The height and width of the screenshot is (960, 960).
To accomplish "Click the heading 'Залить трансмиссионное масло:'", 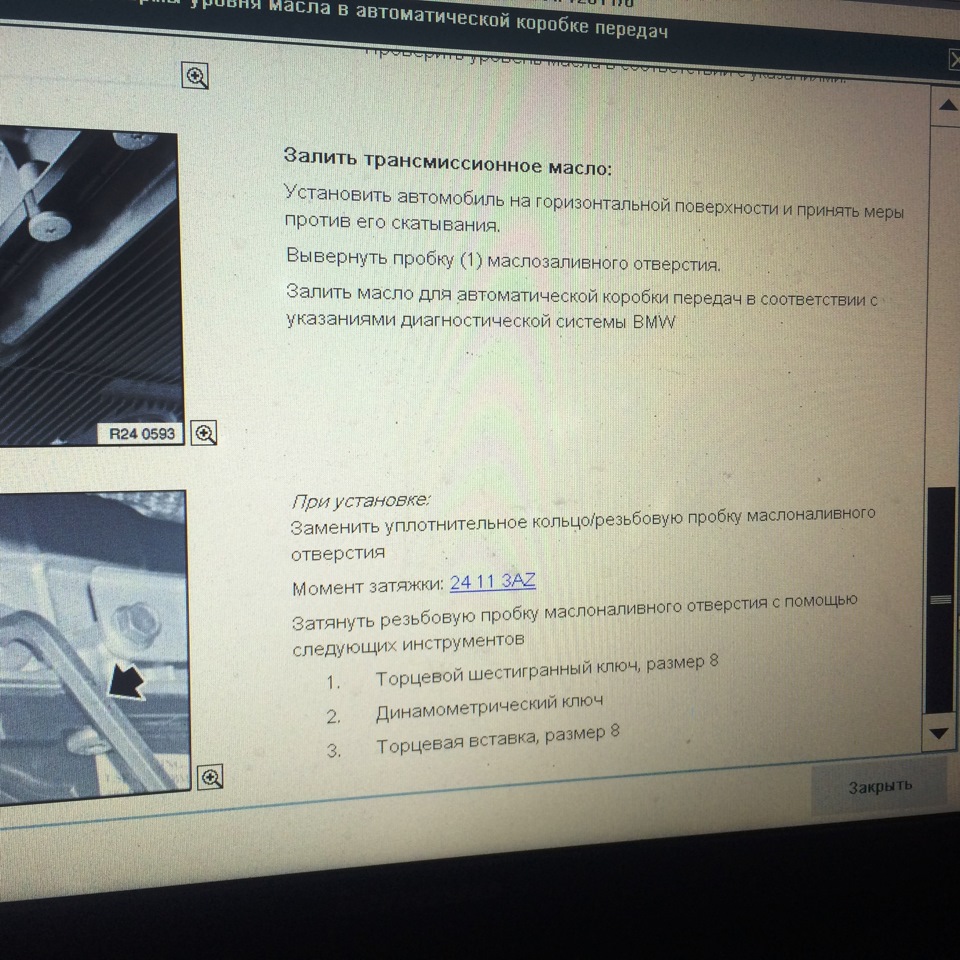I will [448, 162].
